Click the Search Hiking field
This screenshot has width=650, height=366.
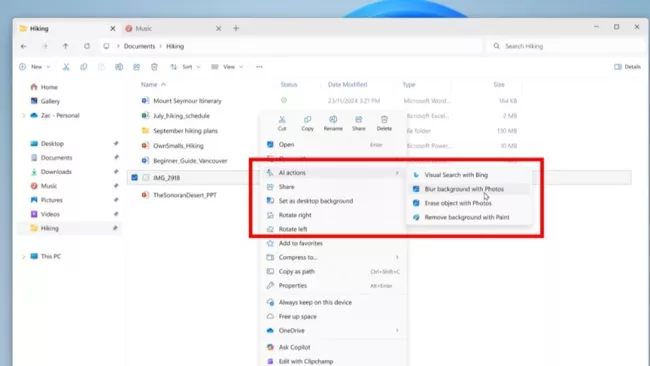(x=566, y=46)
